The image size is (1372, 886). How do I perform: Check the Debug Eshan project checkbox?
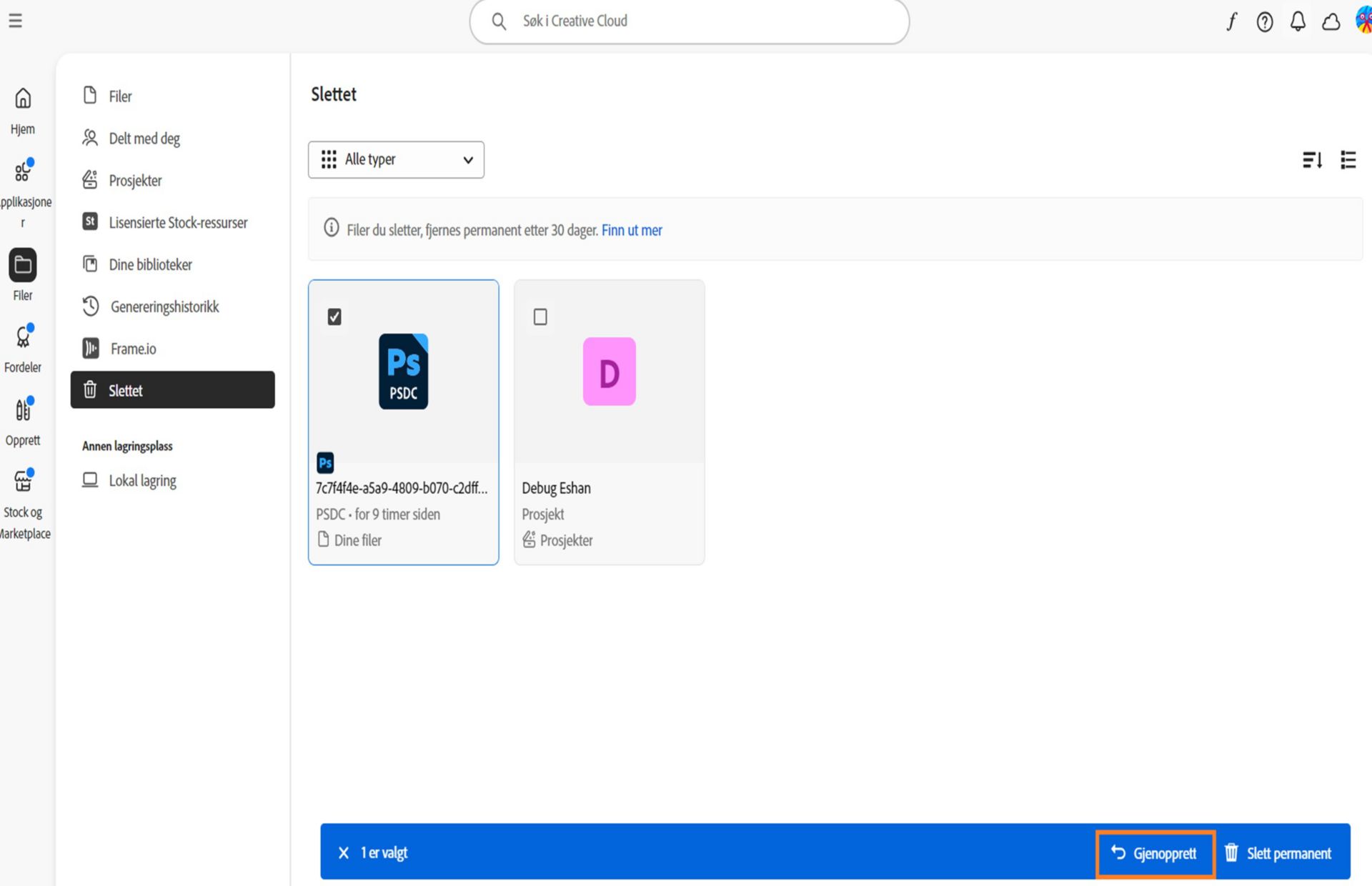(540, 317)
